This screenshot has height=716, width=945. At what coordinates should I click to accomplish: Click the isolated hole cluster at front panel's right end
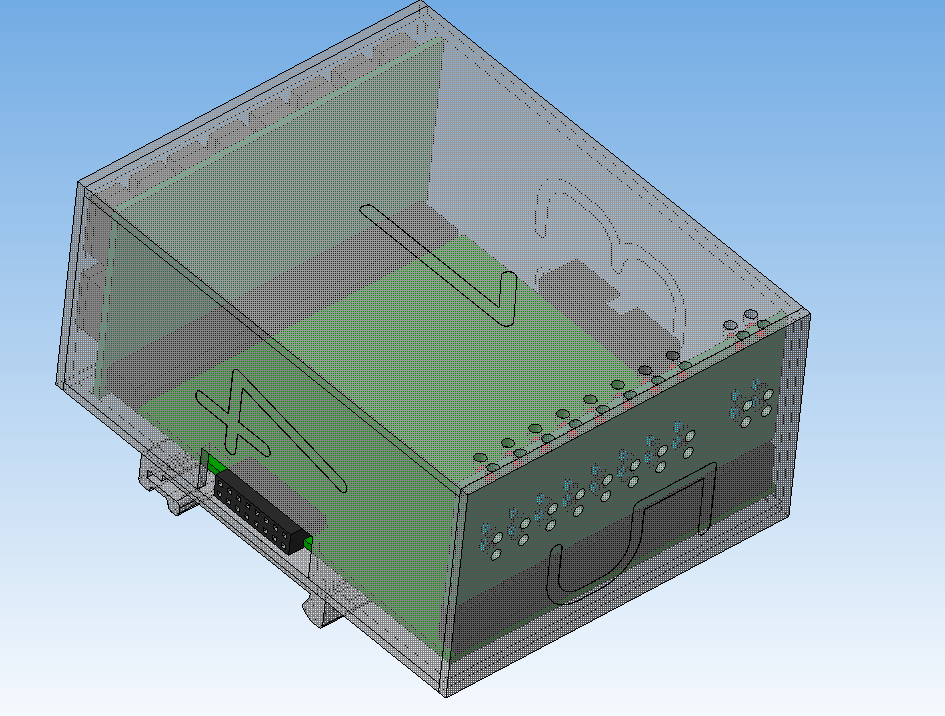tap(752, 403)
